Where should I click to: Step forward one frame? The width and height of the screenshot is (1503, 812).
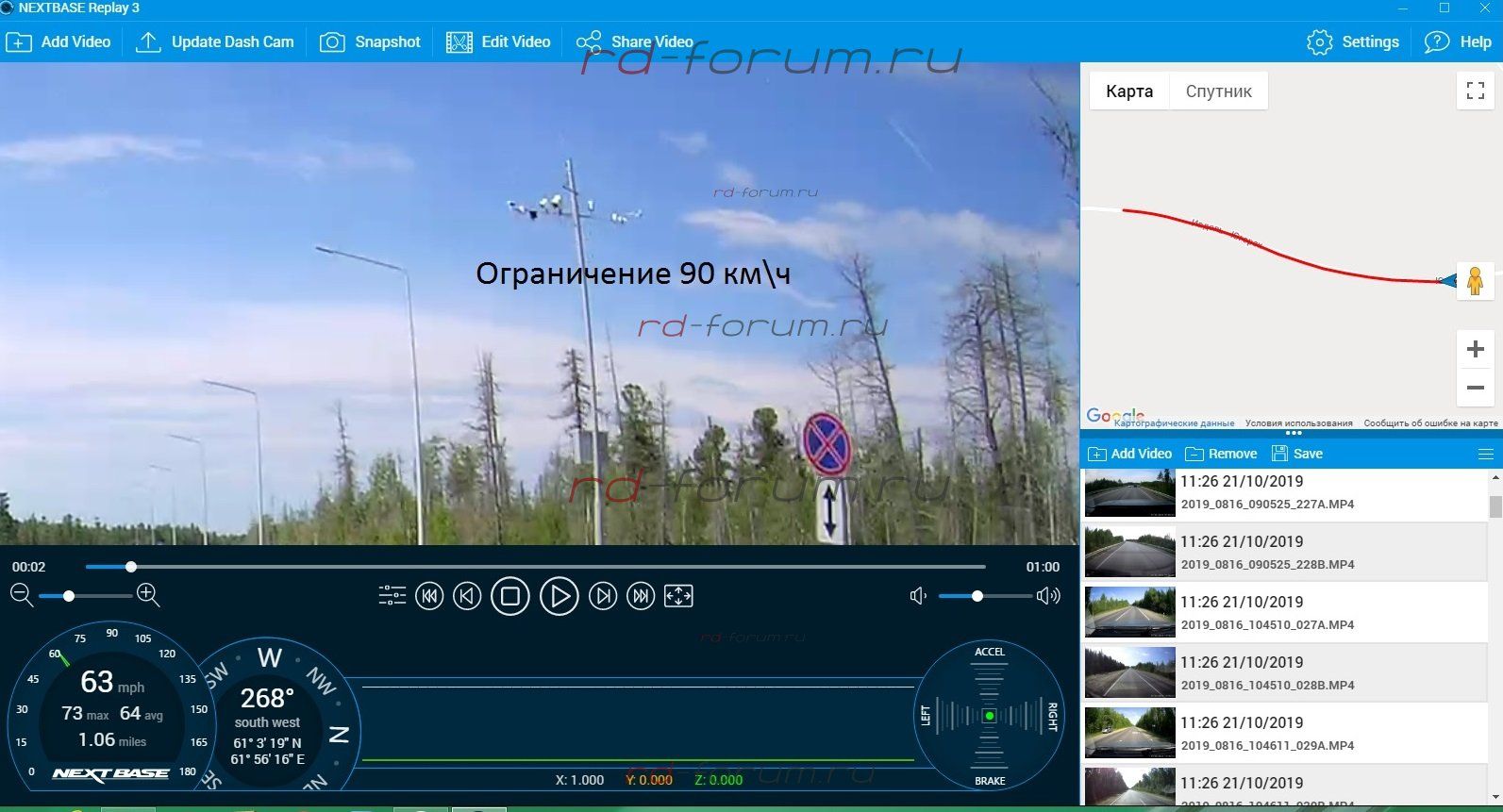(x=603, y=596)
